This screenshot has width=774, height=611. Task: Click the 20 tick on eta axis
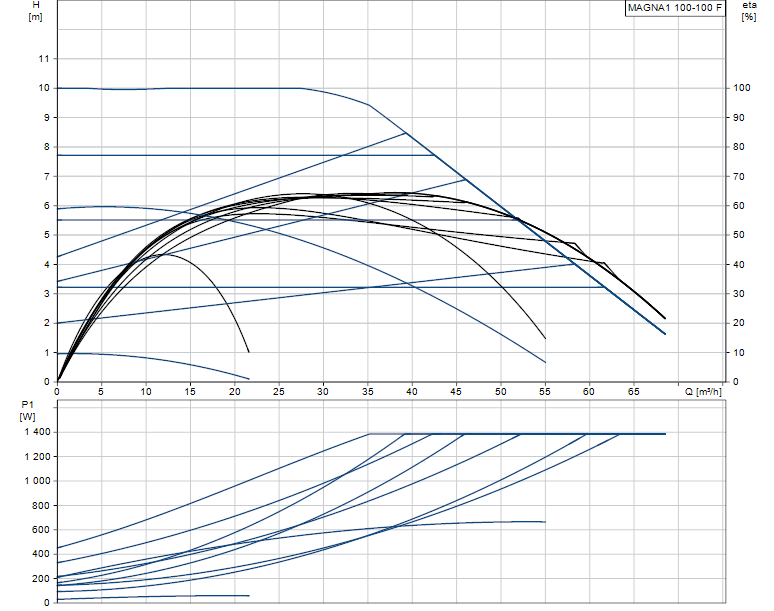(x=738, y=323)
